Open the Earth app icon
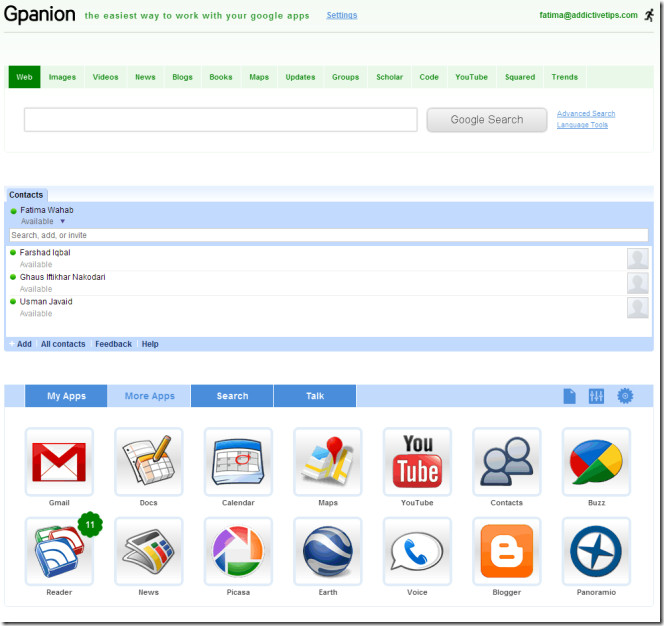Image resolution: width=664 pixels, height=626 pixels. (x=328, y=551)
